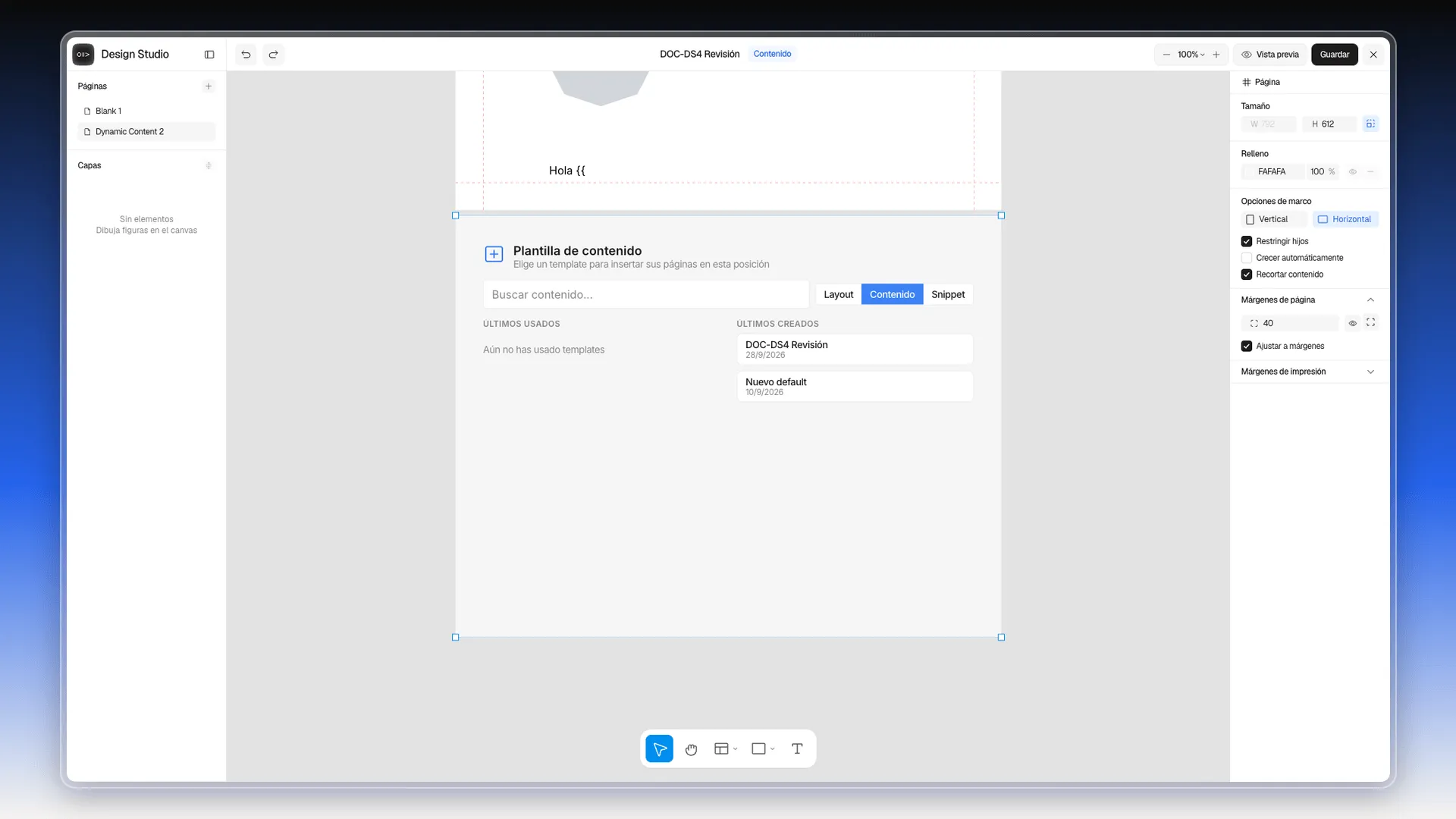Open the 100% zoom dropdown

point(1191,55)
